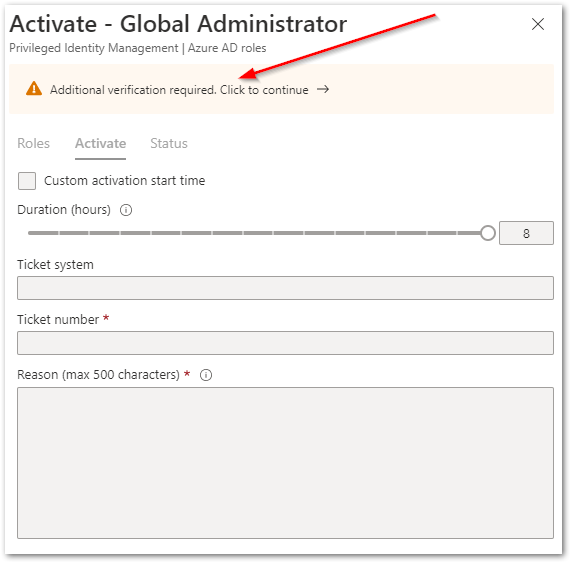
Task: Enable Custom activation start time checkbox
Action: (x=27, y=181)
